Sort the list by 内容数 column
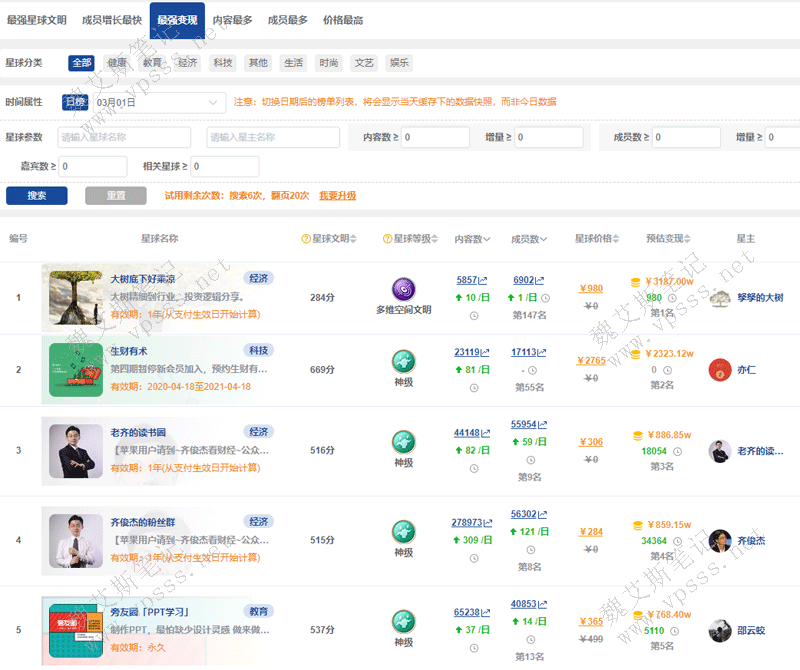The height and width of the screenshot is (670, 800). [472, 239]
